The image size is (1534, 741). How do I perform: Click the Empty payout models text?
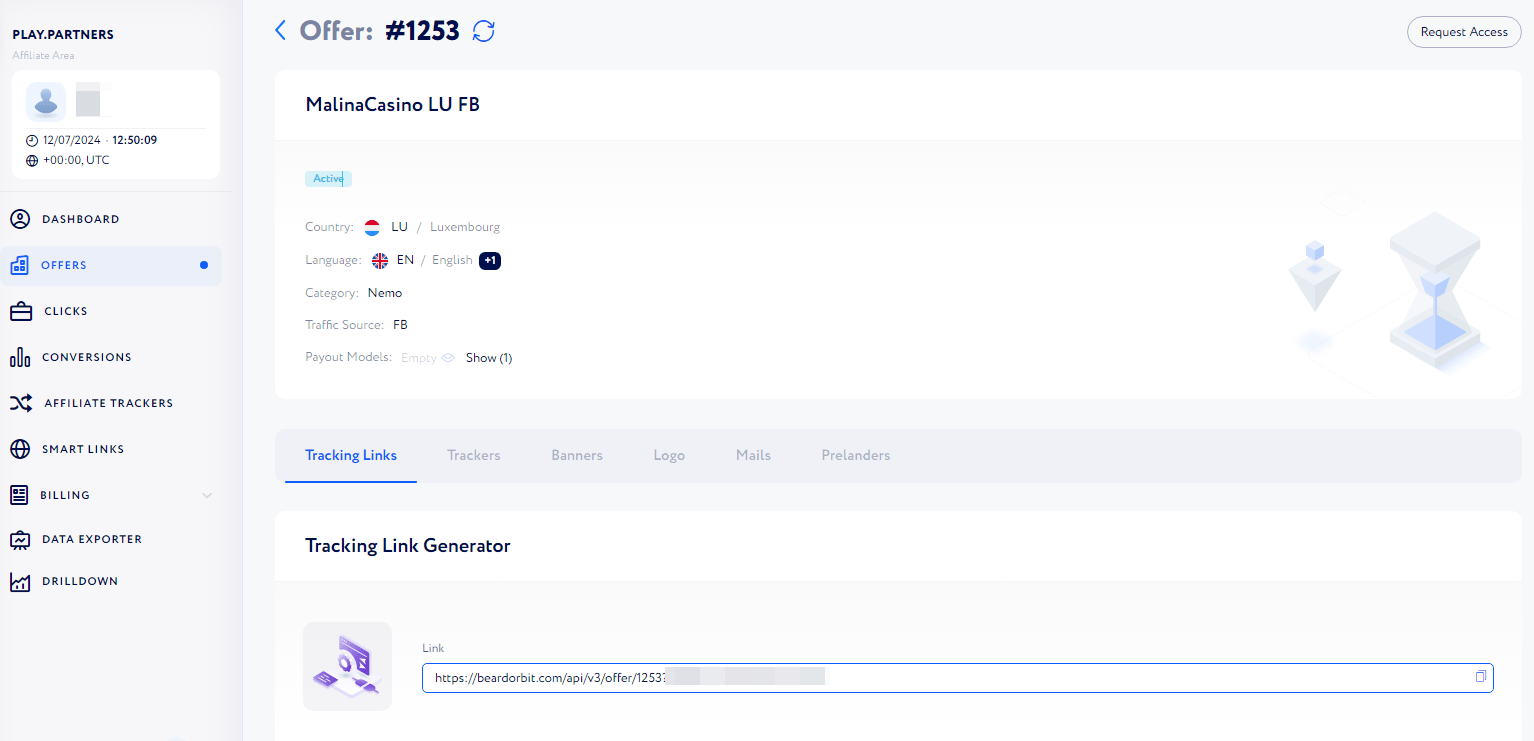418,358
